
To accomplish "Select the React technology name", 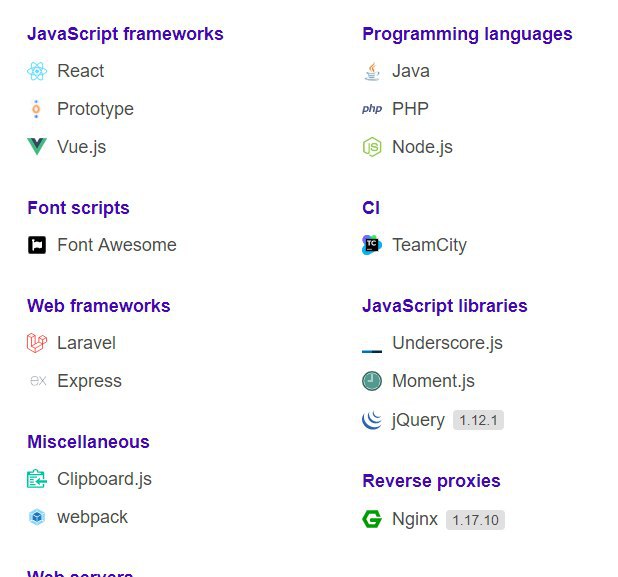I will pyautogui.click(x=81, y=71).
